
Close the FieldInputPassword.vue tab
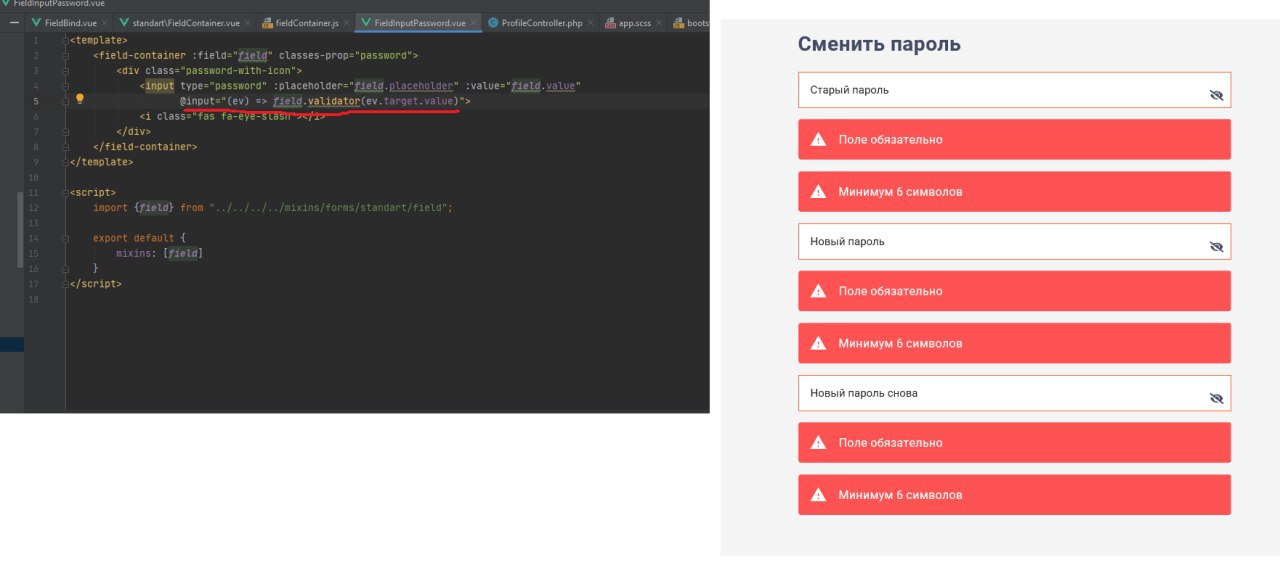tap(475, 22)
